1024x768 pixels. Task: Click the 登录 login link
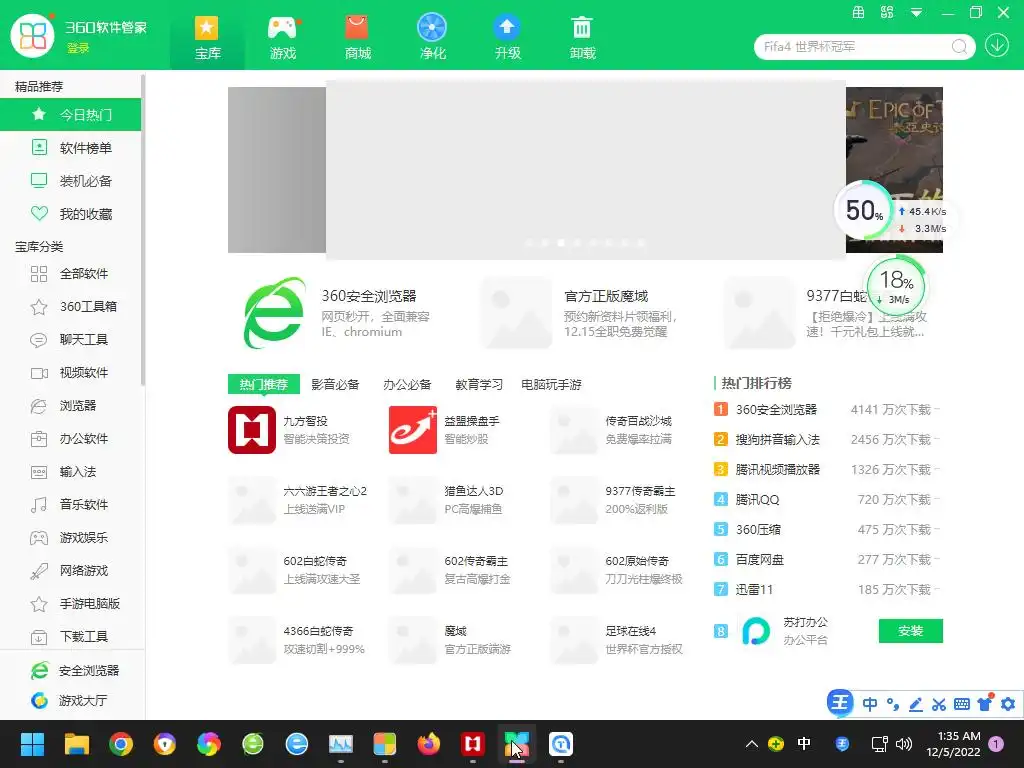78,48
